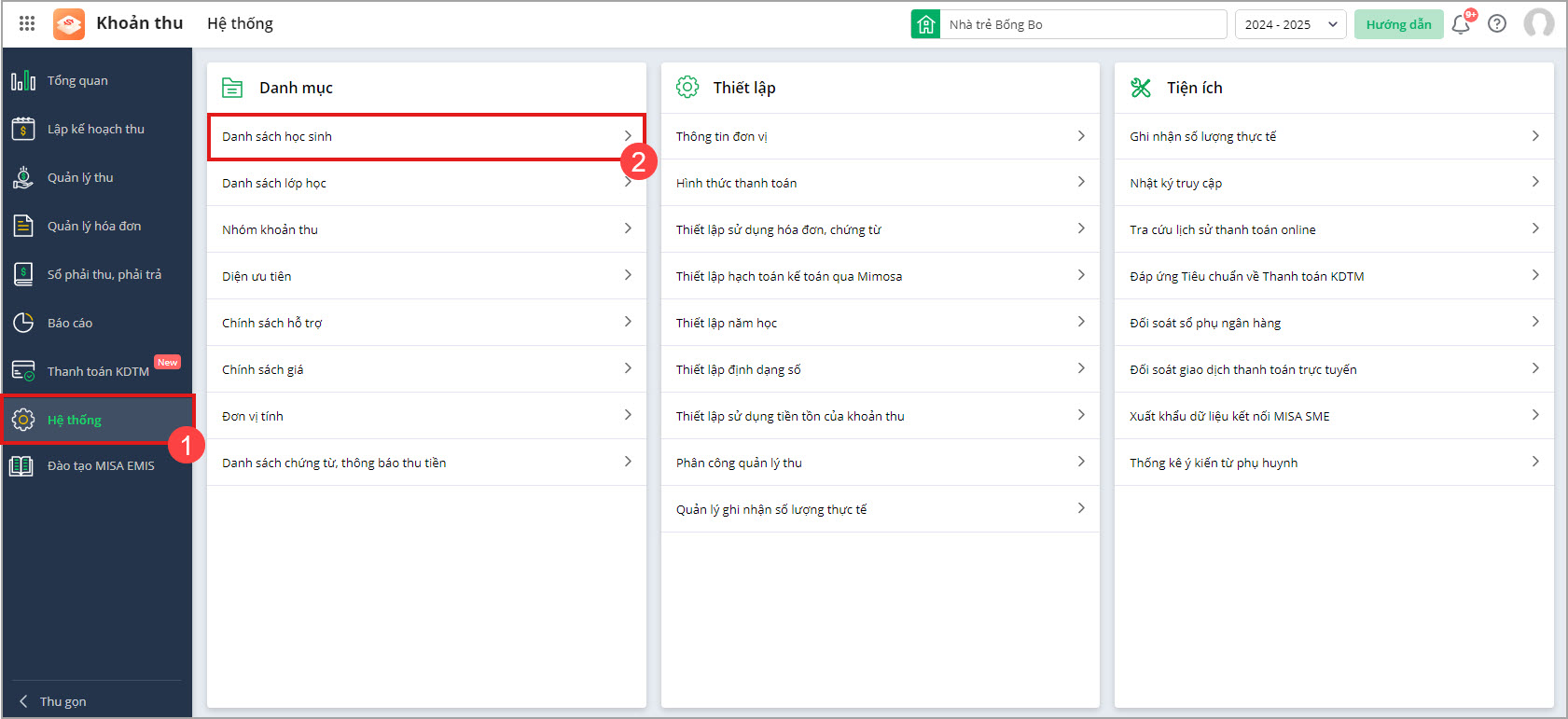The height and width of the screenshot is (719, 1568).
Task: Open Nhật ký truy cập utility
Action: [x=1175, y=184]
